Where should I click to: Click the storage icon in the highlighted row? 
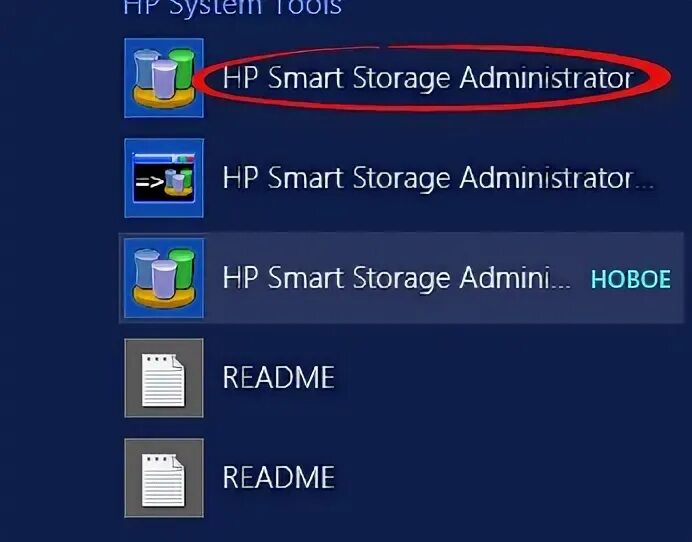(x=164, y=278)
